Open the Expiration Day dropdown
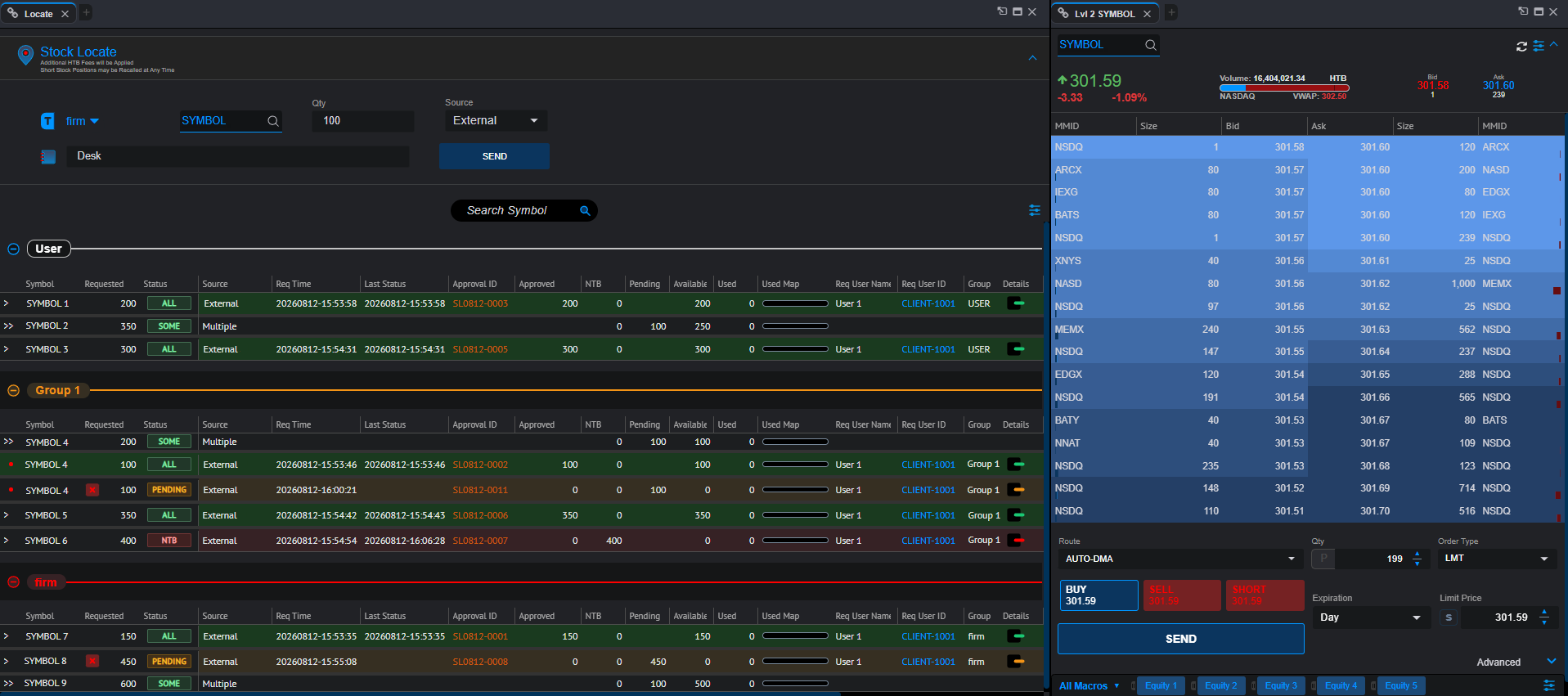Image resolution: width=1568 pixels, height=696 pixels. coord(1371,617)
